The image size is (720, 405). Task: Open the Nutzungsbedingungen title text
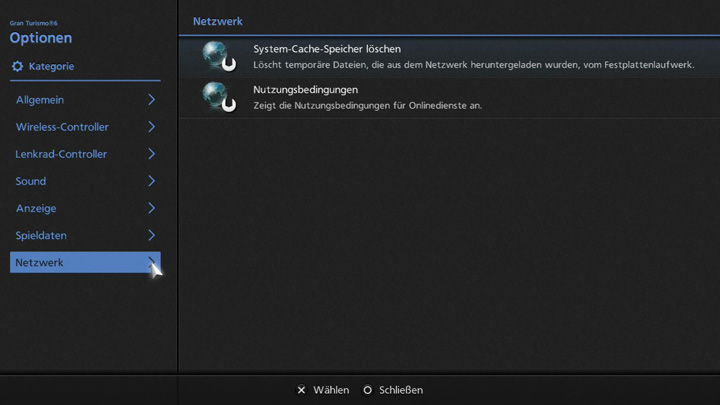coord(305,90)
